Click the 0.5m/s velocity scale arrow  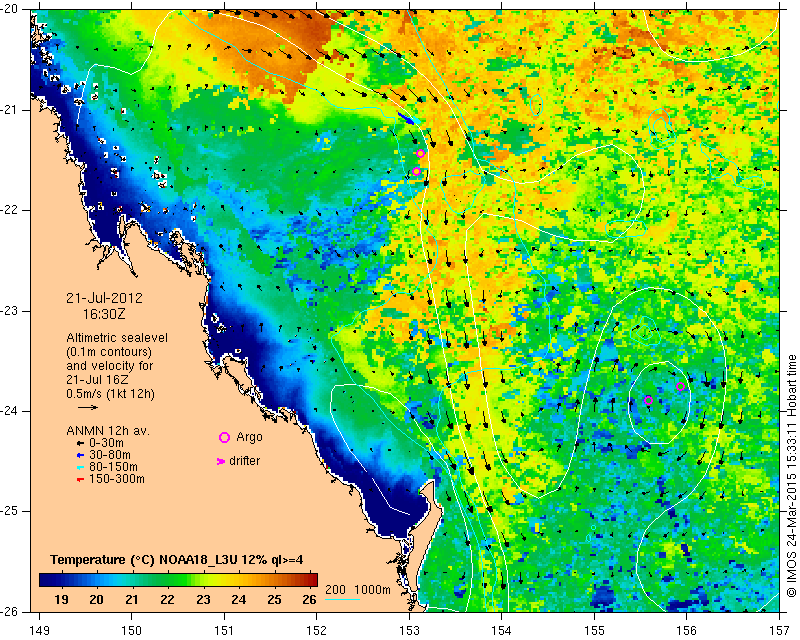click(88, 407)
